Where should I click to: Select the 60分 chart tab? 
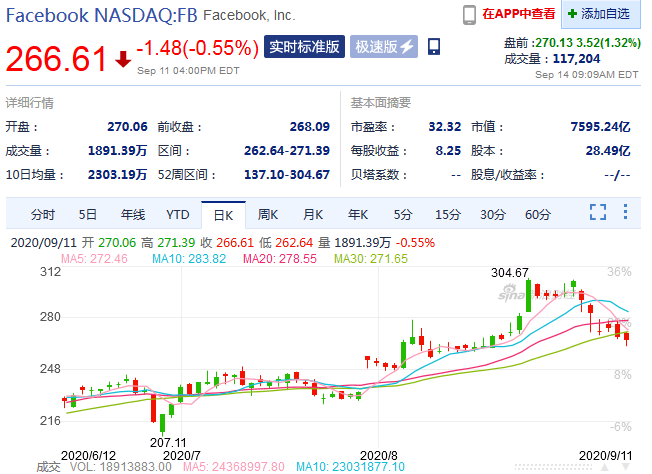point(538,215)
